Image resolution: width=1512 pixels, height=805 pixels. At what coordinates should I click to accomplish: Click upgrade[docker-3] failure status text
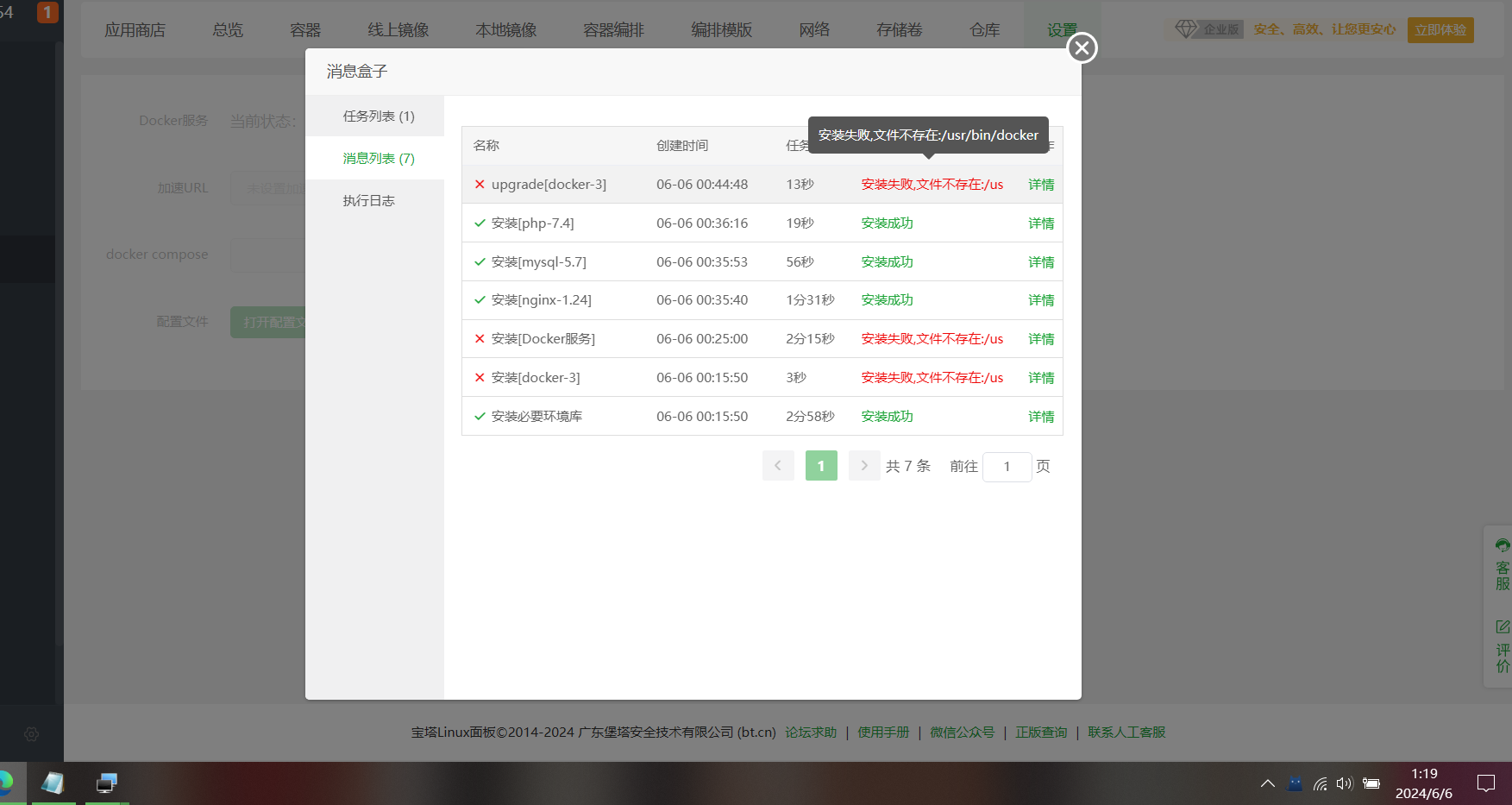click(x=932, y=184)
